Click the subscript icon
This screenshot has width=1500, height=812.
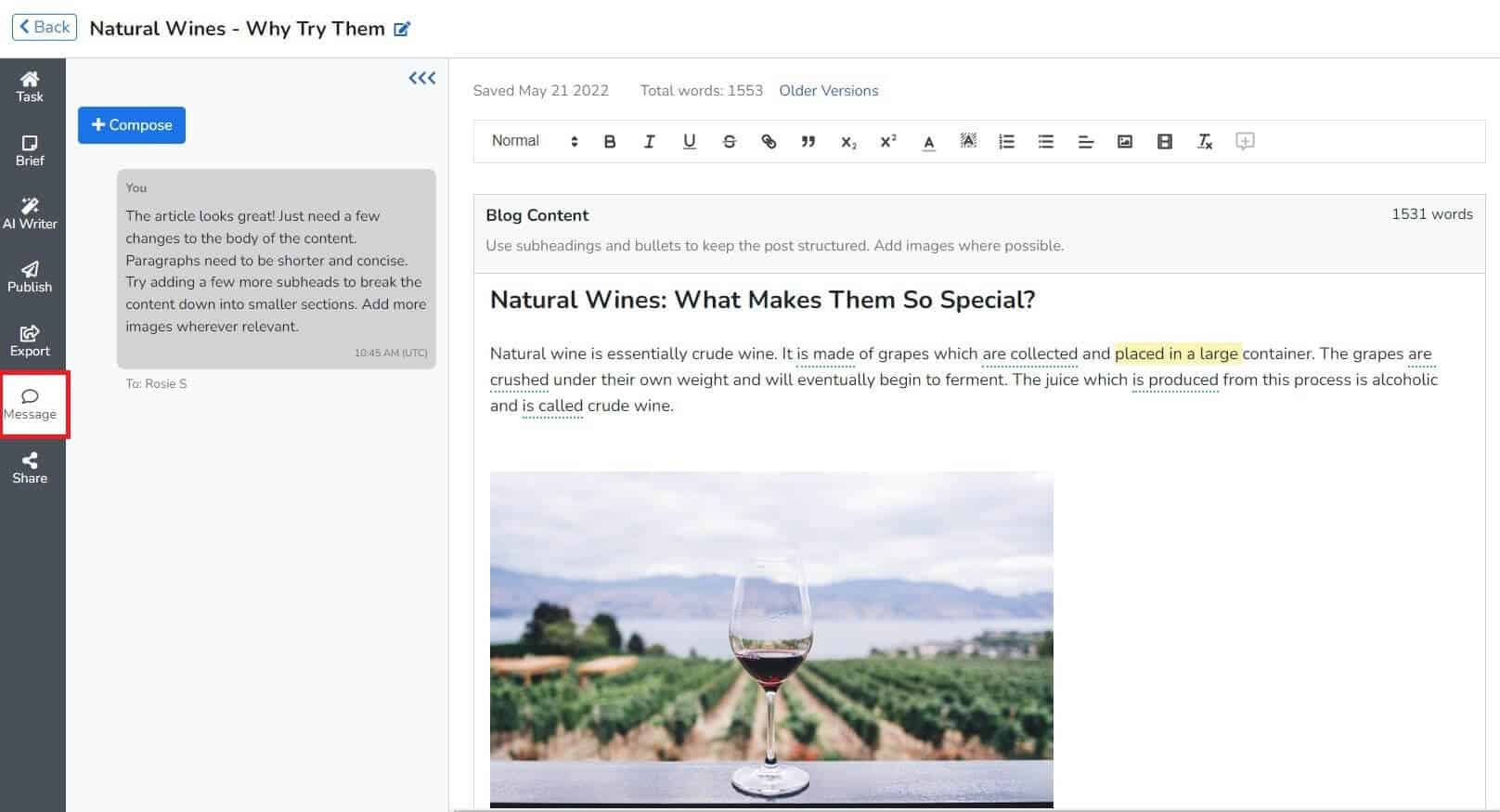(x=848, y=142)
